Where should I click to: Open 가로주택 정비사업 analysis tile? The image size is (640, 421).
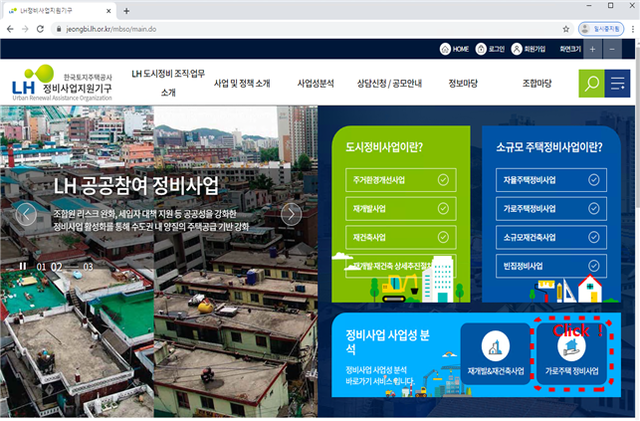[571, 353]
